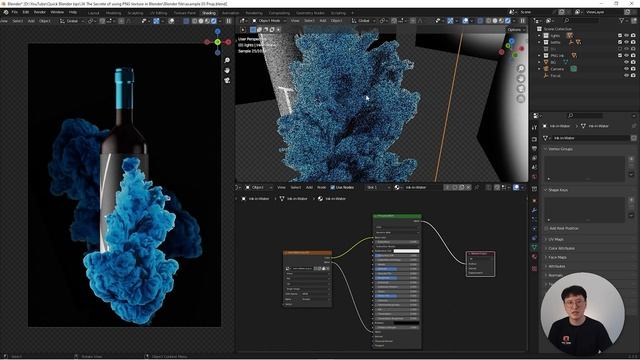Open Add menu in node editor header
Viewport: 640px width, 360px height.
point(309,187)
